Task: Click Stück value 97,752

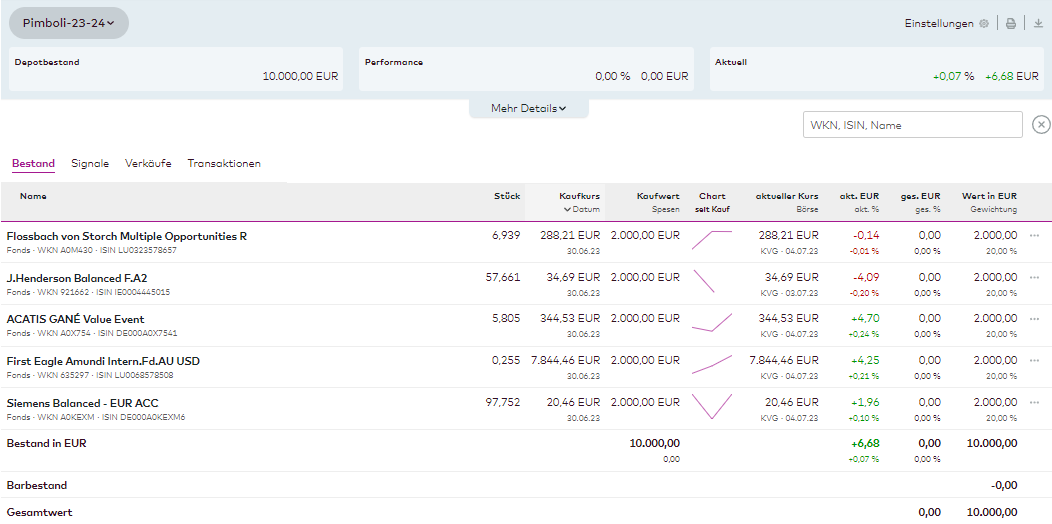Action: [x=503, y=403]
